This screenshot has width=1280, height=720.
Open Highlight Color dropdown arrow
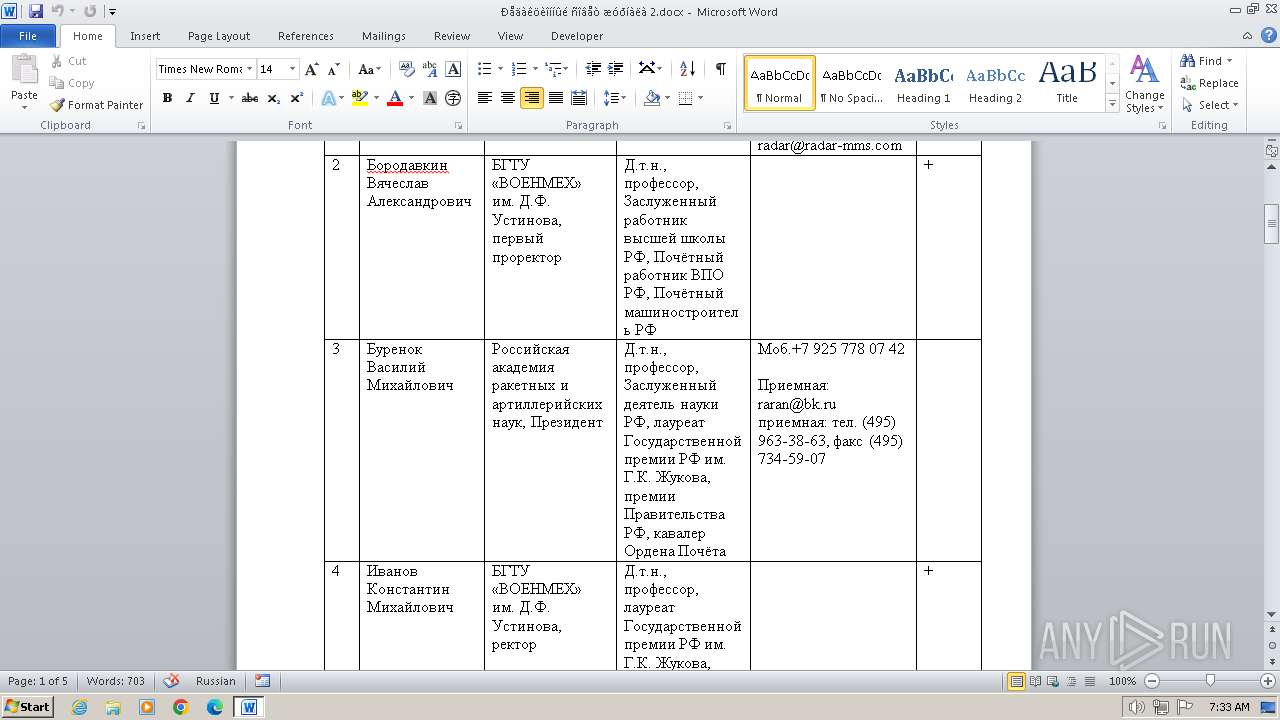pos(377,98)
